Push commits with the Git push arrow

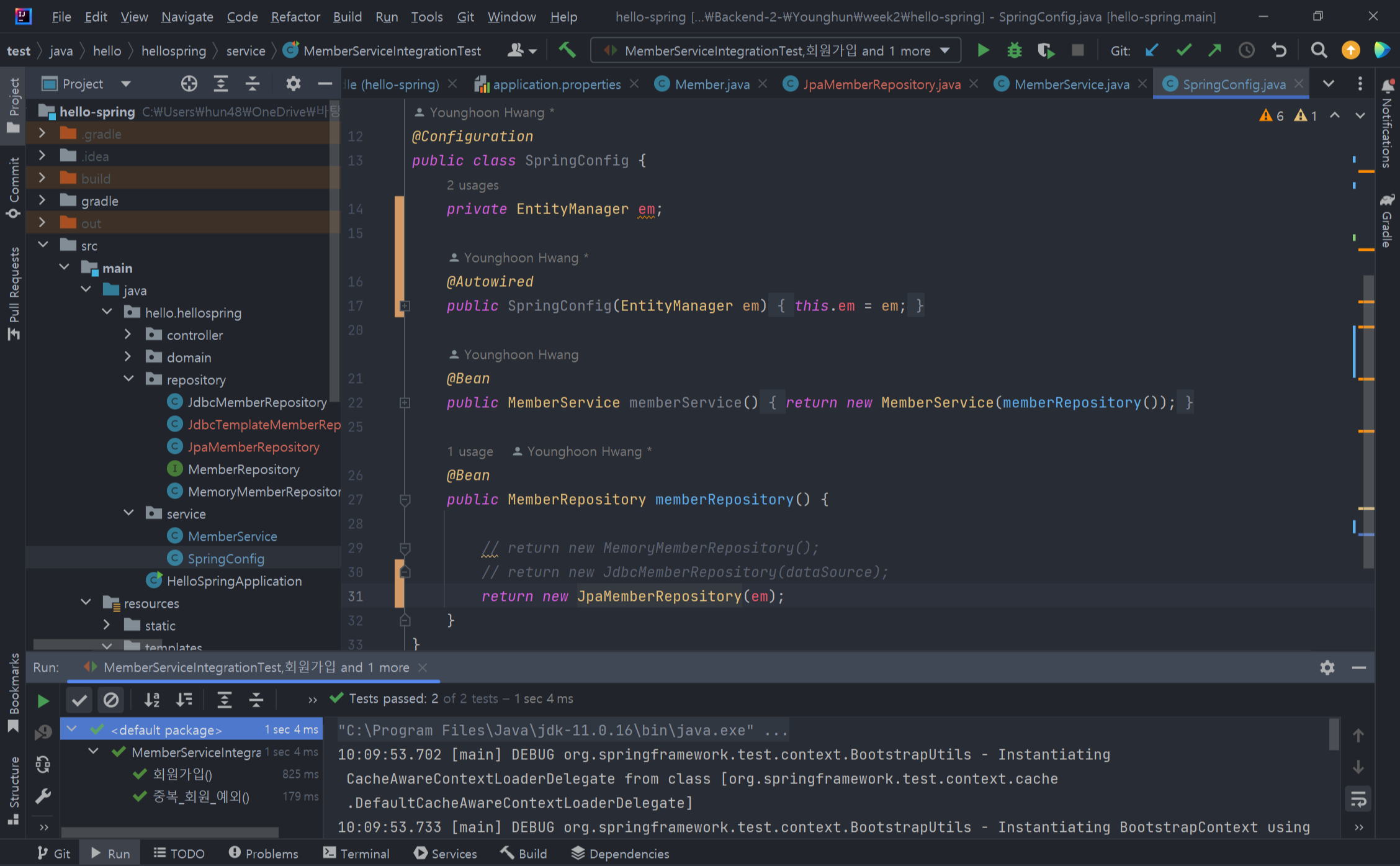point(1214,50)
